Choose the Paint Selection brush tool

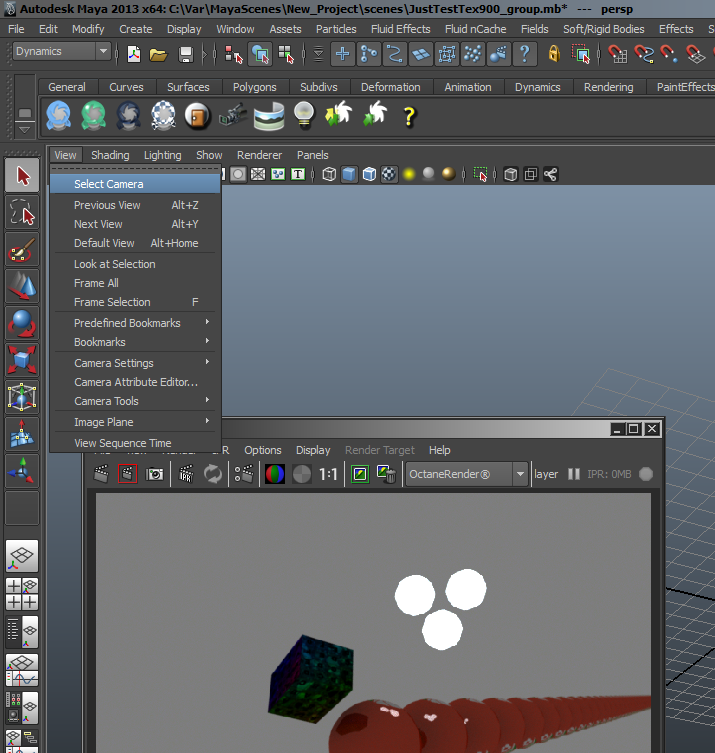22,250
